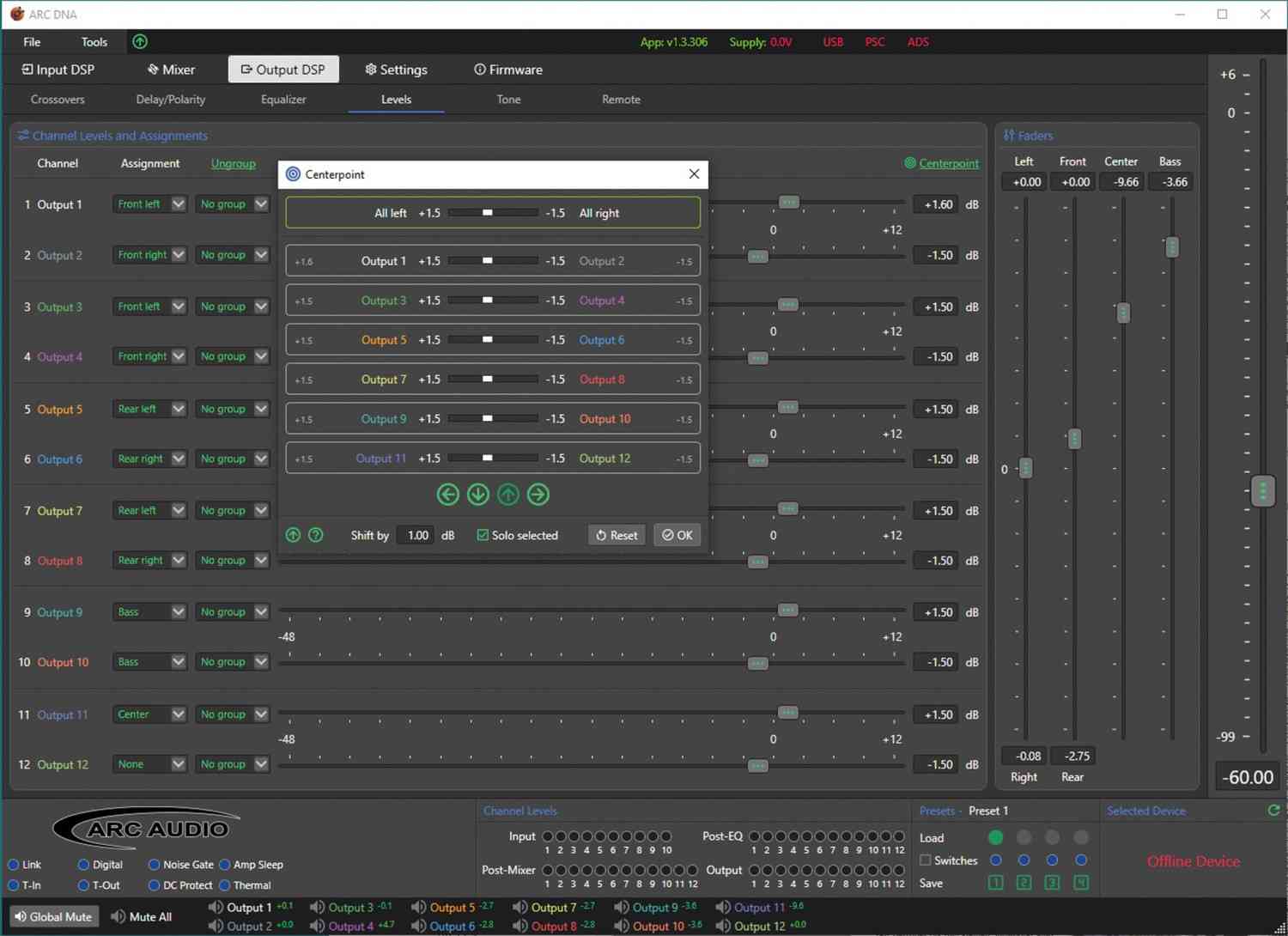Mute Output 3 speaker icon

coord(318,908)
